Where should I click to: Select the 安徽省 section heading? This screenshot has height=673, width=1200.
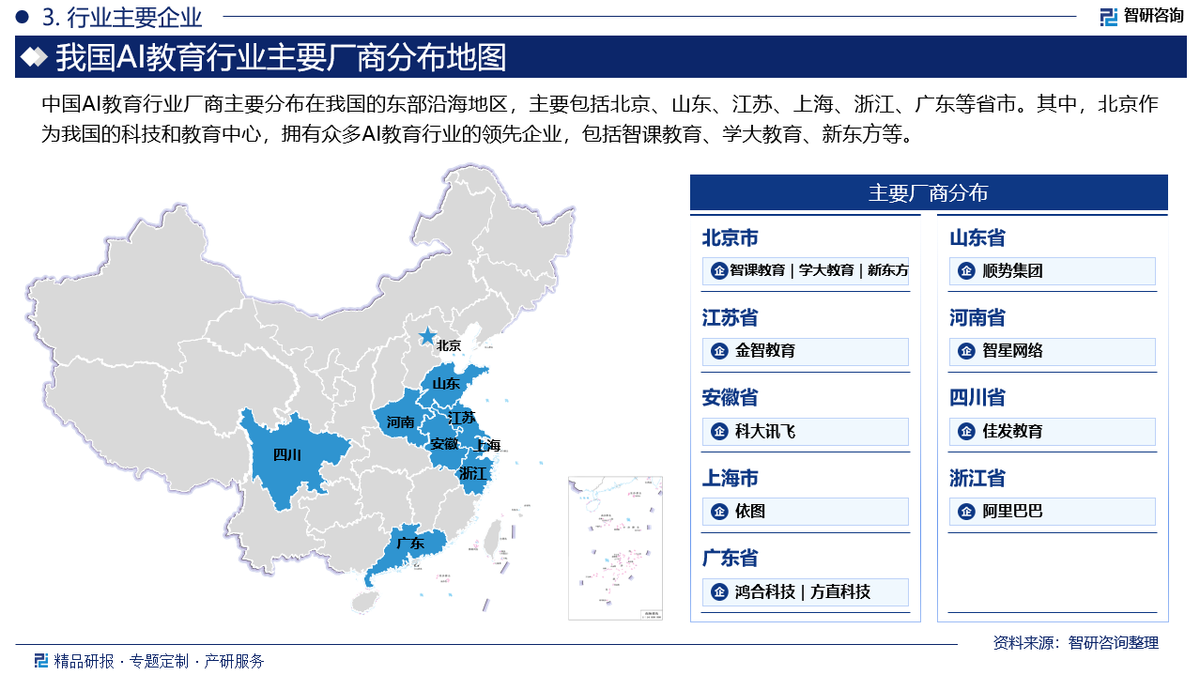pyautogui.click(x=730, y=398)
